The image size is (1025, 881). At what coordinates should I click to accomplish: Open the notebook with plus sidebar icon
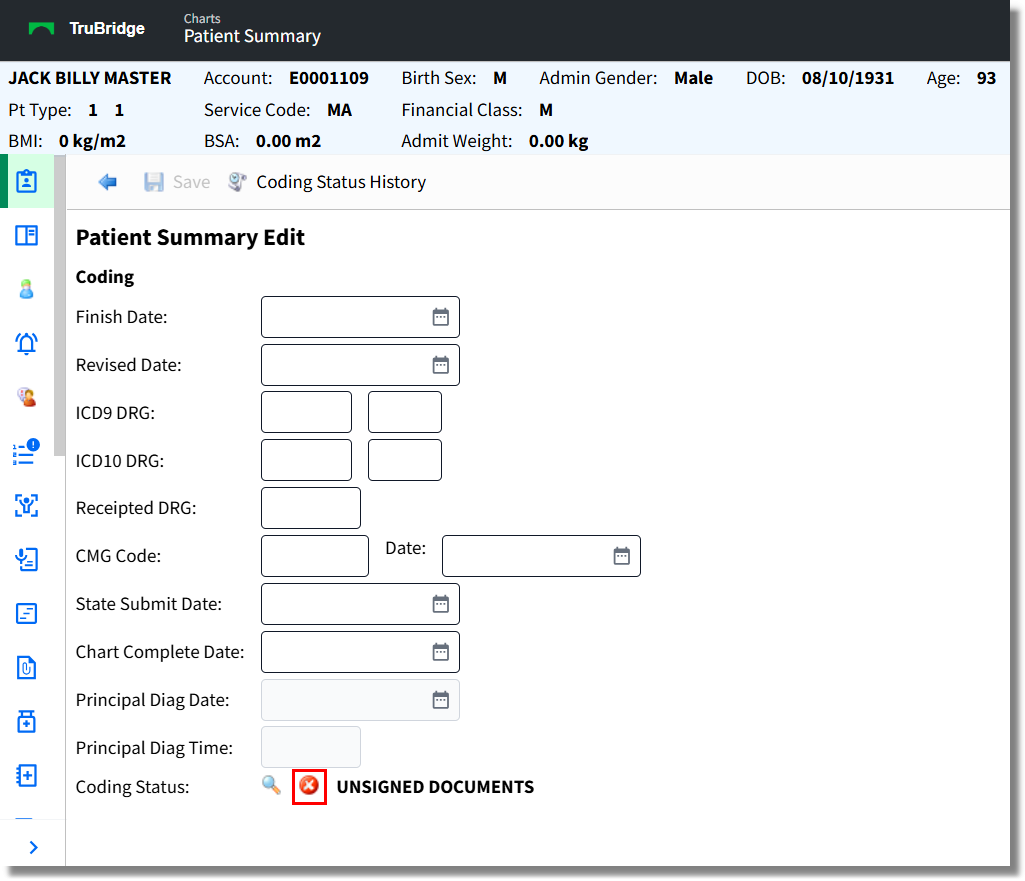[x=27, y=776]
